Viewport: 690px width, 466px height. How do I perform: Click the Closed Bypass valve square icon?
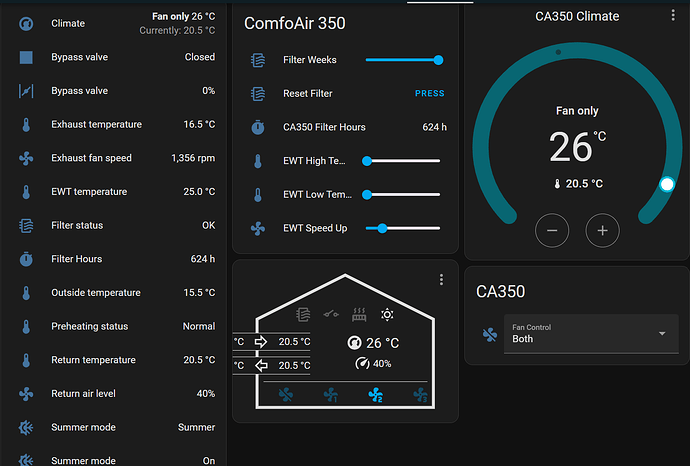26,57
